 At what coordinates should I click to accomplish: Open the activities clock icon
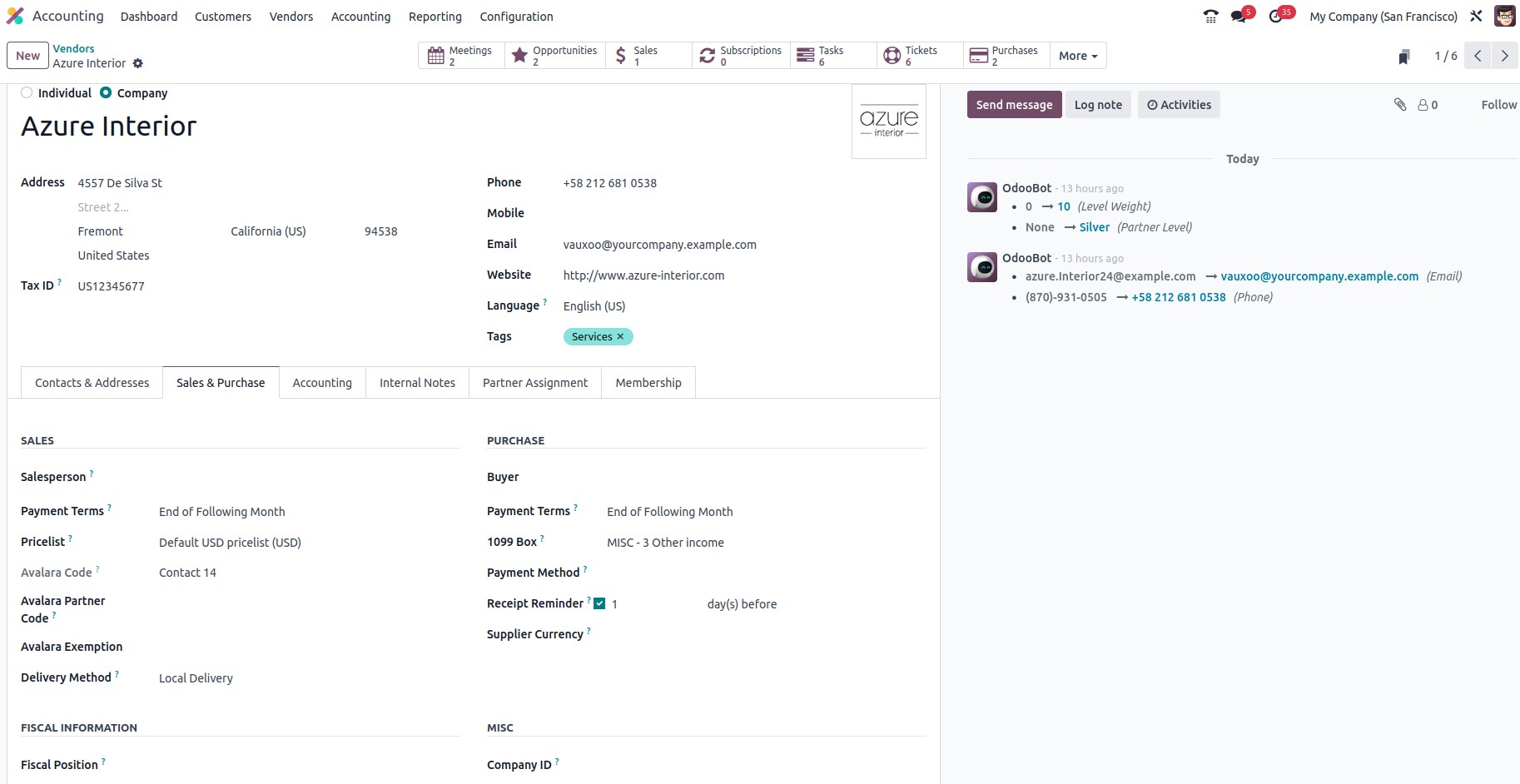(x=1276, y=16)
